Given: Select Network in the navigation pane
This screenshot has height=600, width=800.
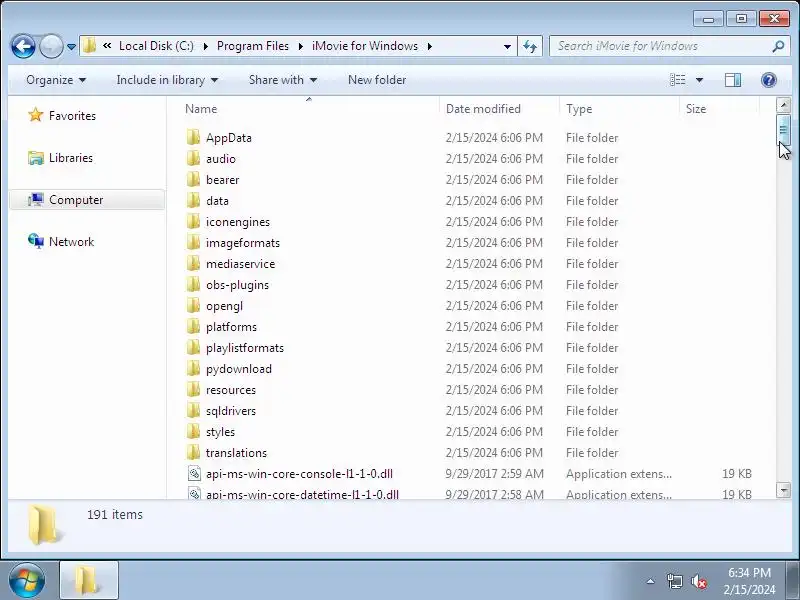Looking at the screenshot, I should [71, 242].
